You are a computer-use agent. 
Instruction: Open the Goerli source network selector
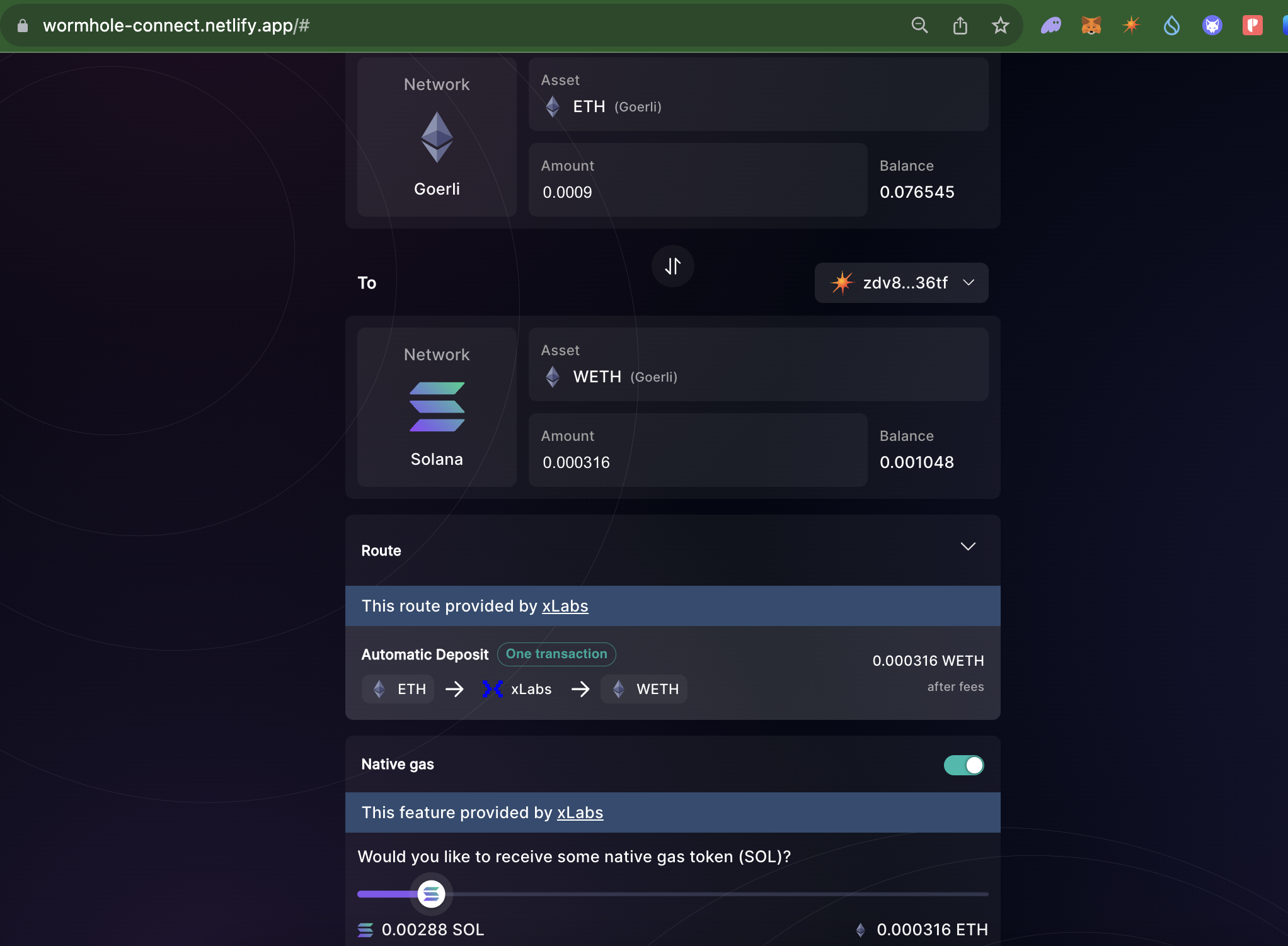(437, 137)
